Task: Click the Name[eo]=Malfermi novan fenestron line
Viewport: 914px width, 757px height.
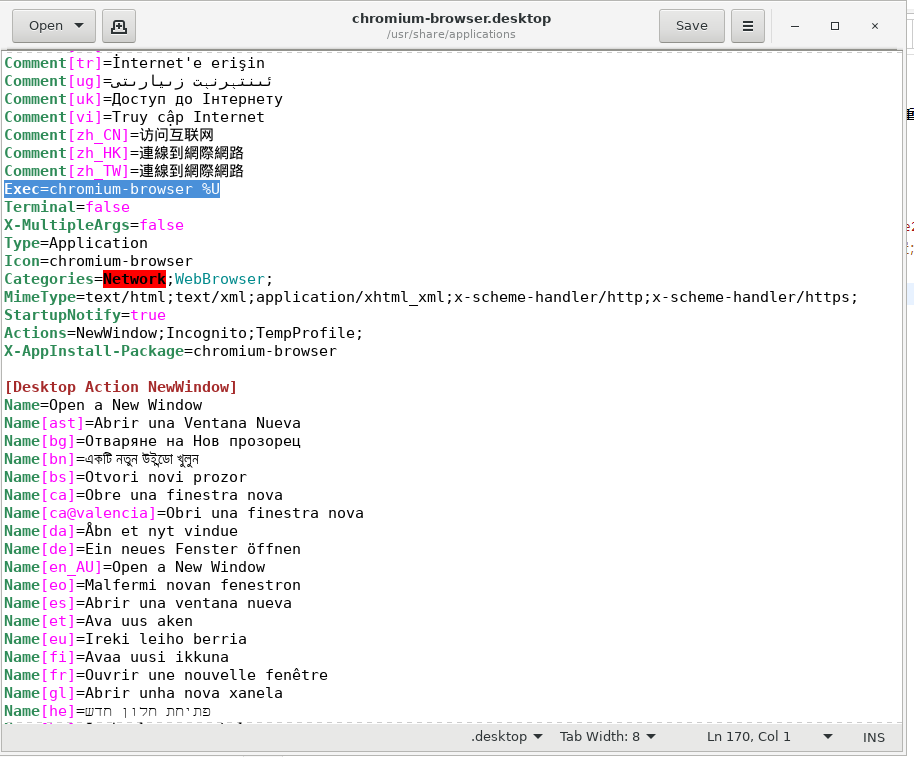Action: coord(152,586)
